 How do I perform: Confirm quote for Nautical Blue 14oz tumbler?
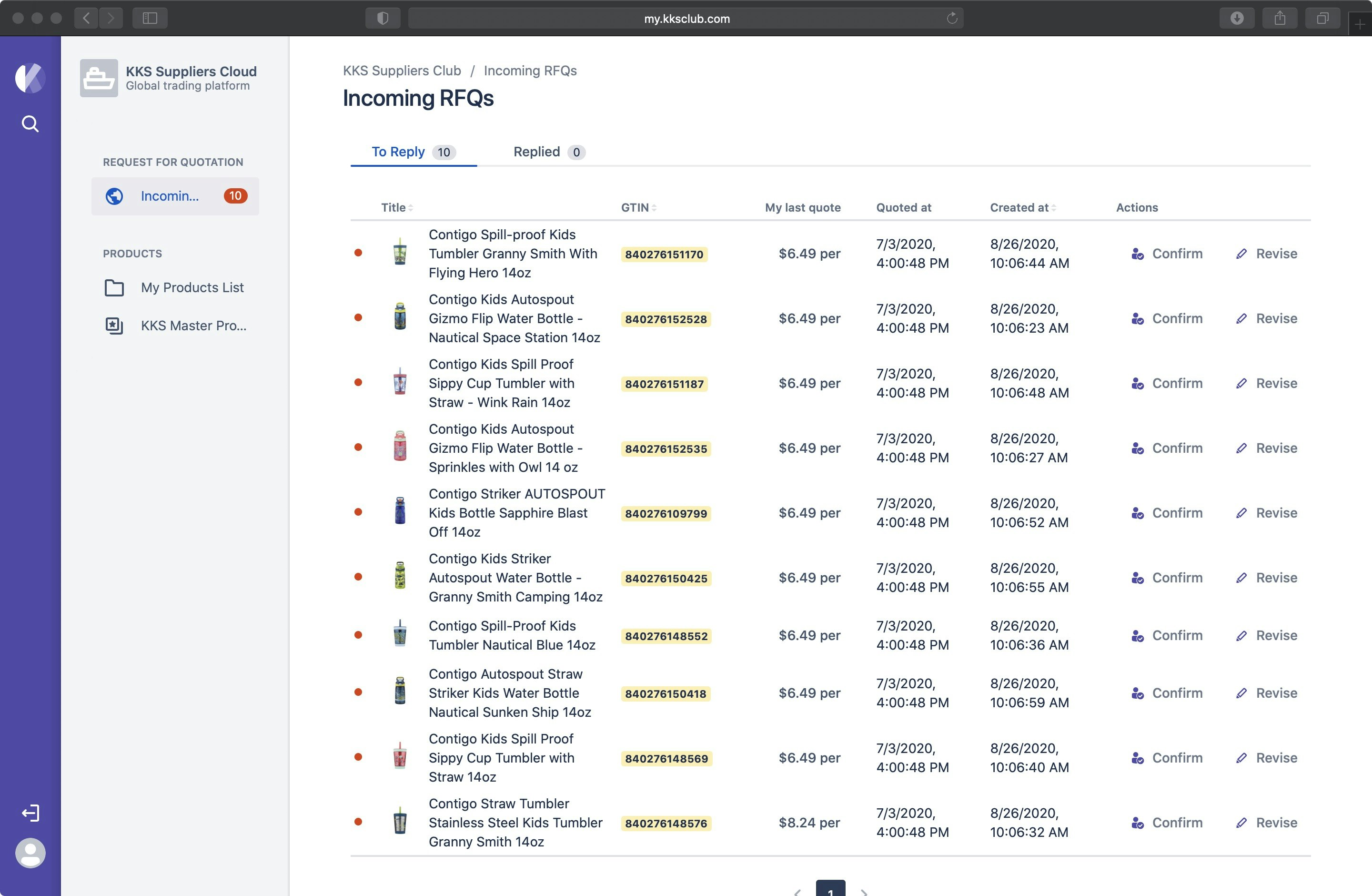click(1167, 635)
